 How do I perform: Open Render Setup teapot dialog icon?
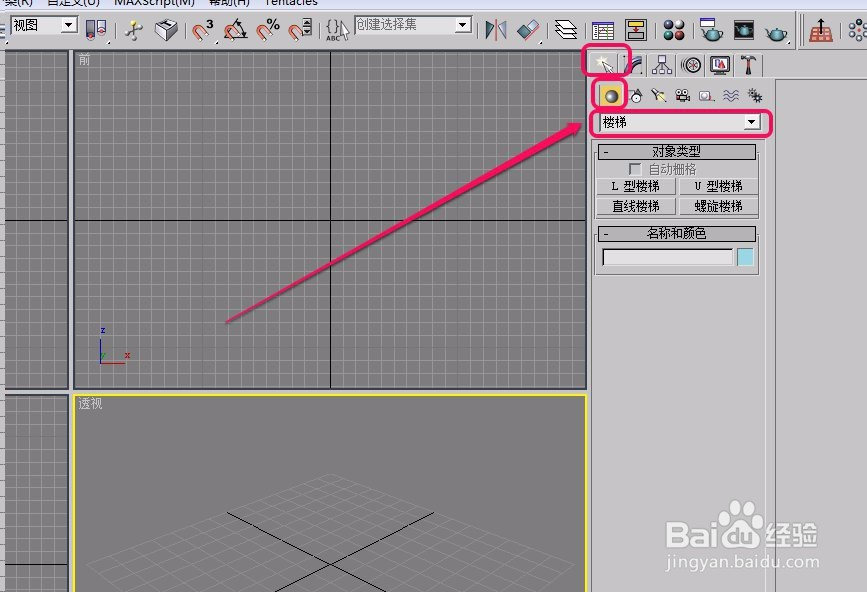pos(710,30)
